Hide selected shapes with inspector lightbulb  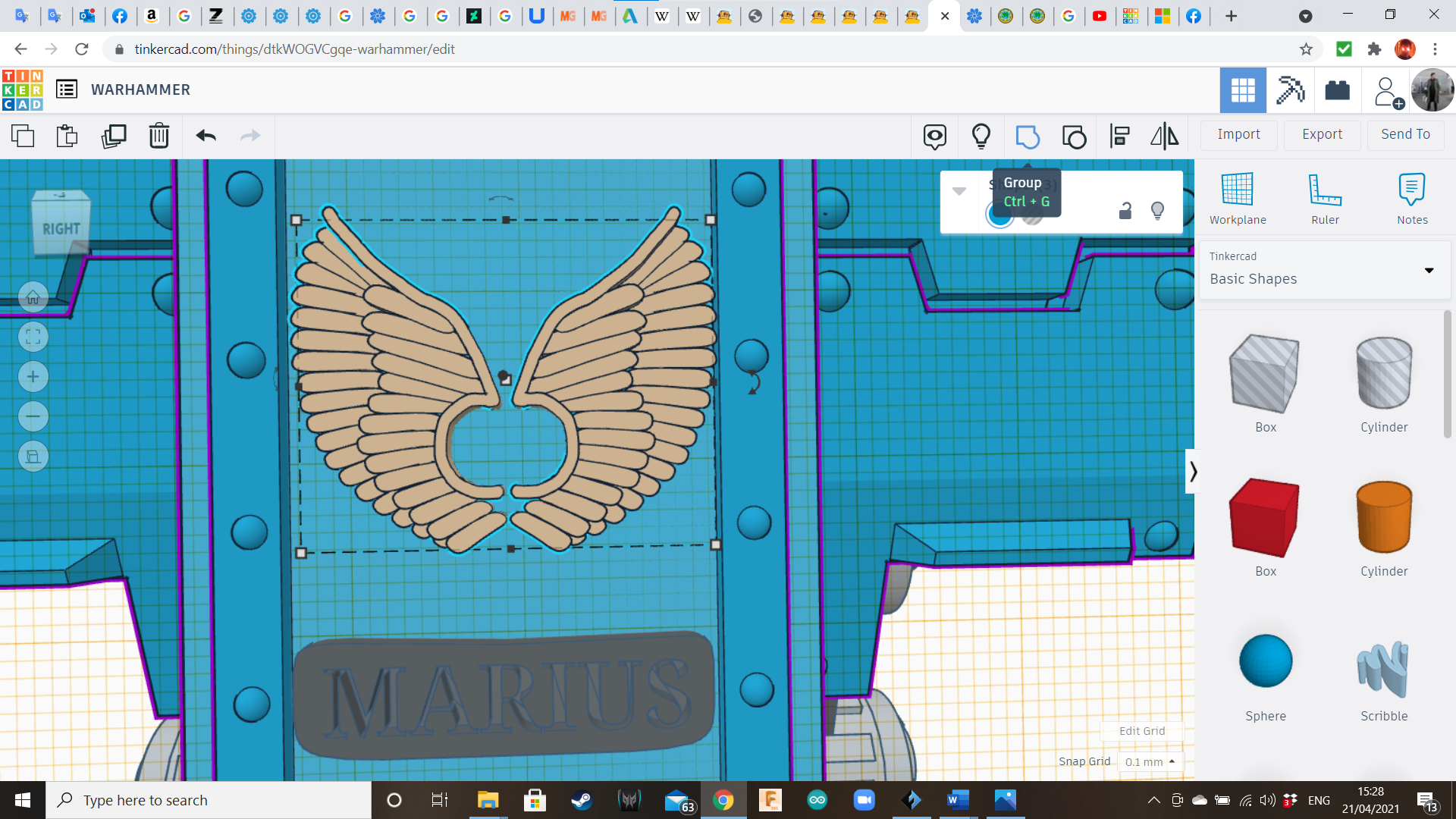coord(1157,211)
